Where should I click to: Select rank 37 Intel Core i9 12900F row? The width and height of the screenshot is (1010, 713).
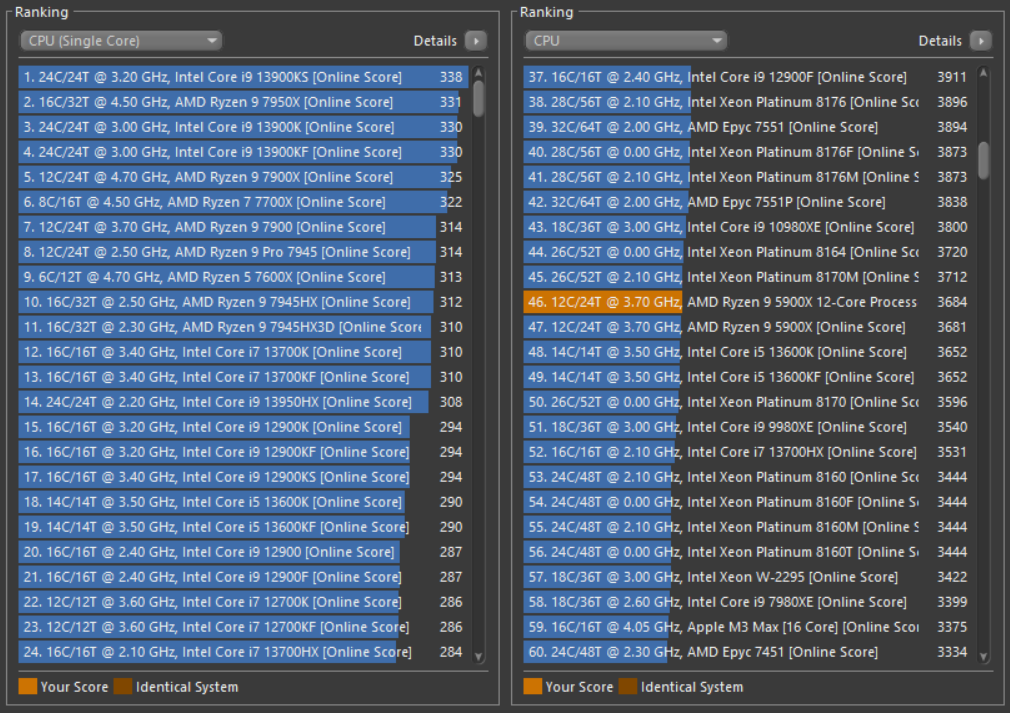coord(748,77)
